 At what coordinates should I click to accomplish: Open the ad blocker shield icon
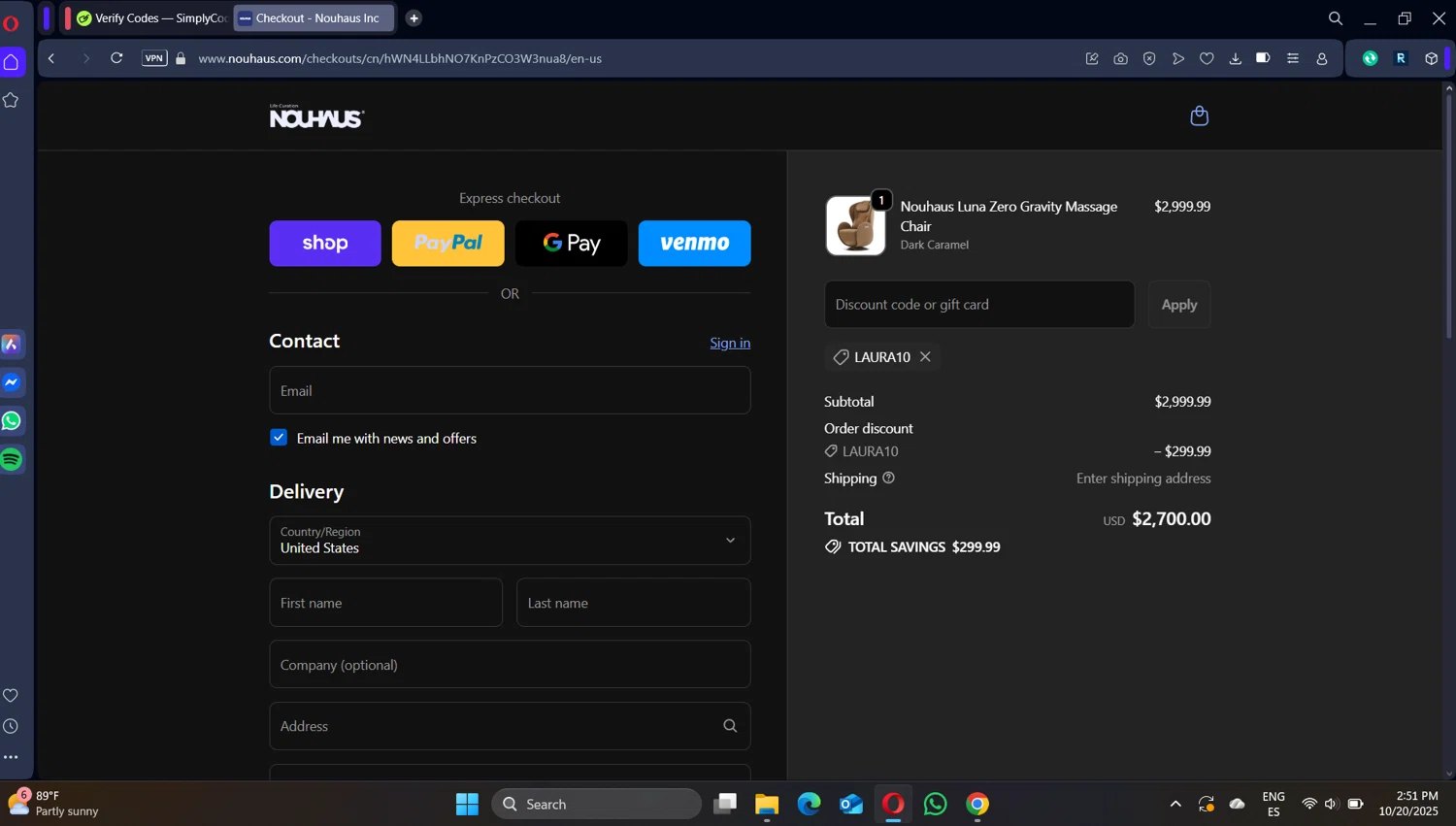tap(1149, 58)
